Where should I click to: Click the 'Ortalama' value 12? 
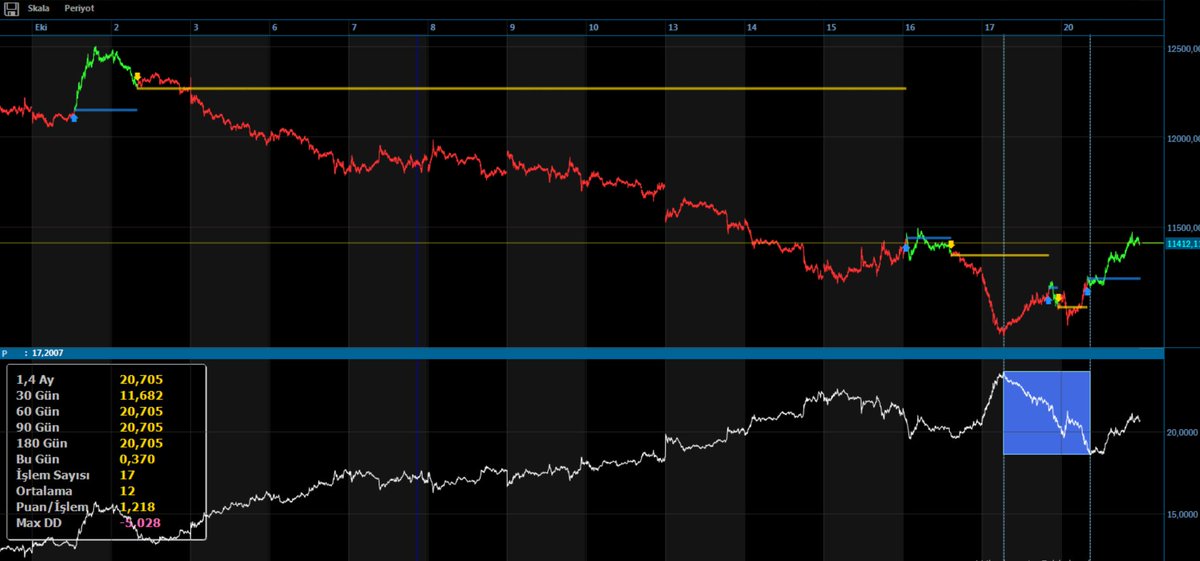pos(127,491)
